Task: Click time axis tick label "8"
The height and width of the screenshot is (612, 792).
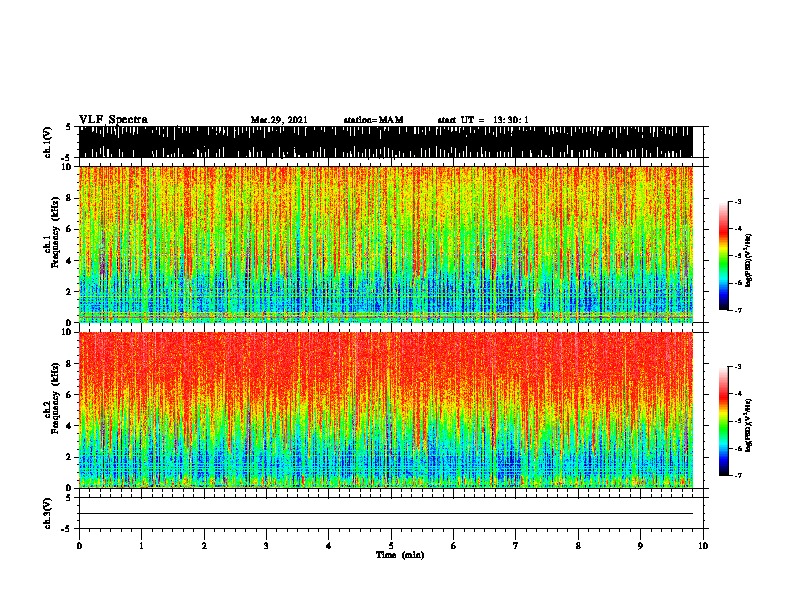Action: 578,545
